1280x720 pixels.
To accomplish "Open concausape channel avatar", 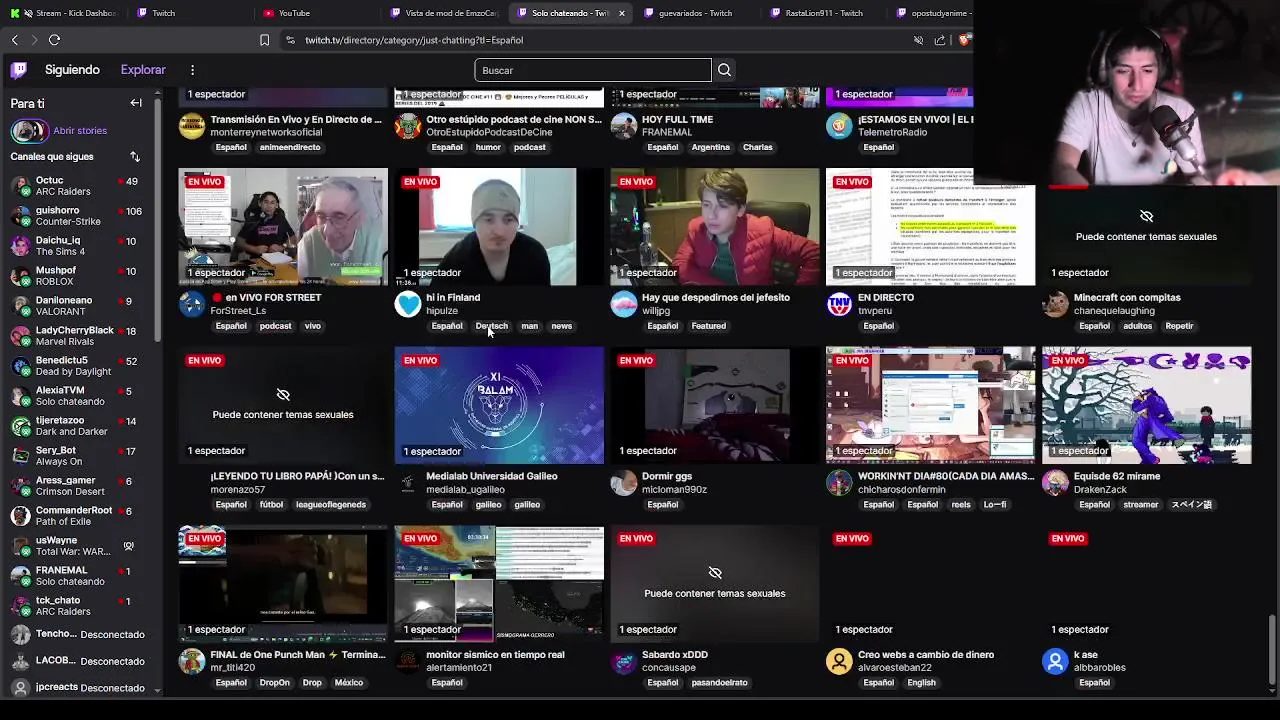I will click(x=624, y=661).
